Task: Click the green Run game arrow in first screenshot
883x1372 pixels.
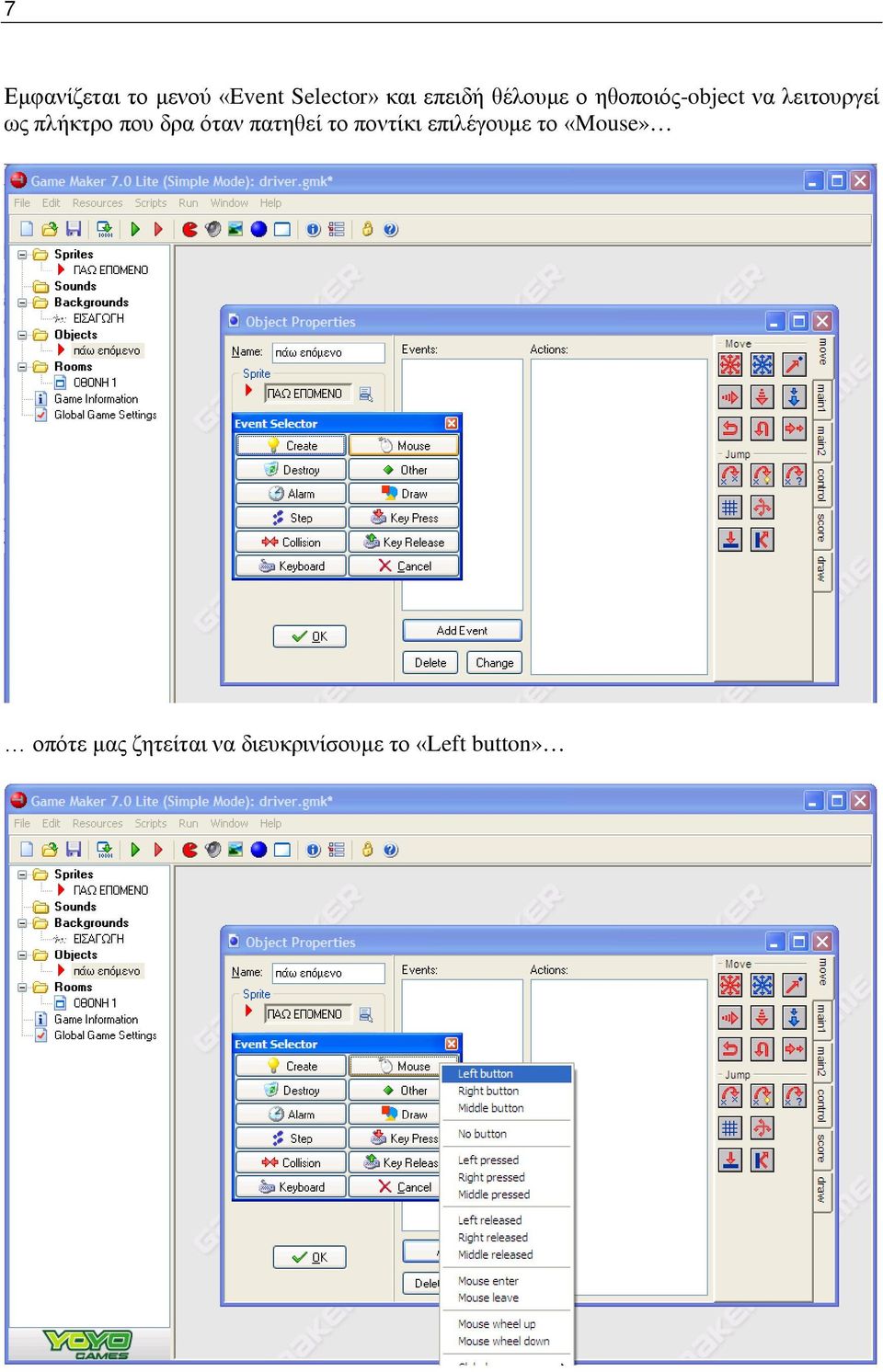Action: click(x=135, y=229)
